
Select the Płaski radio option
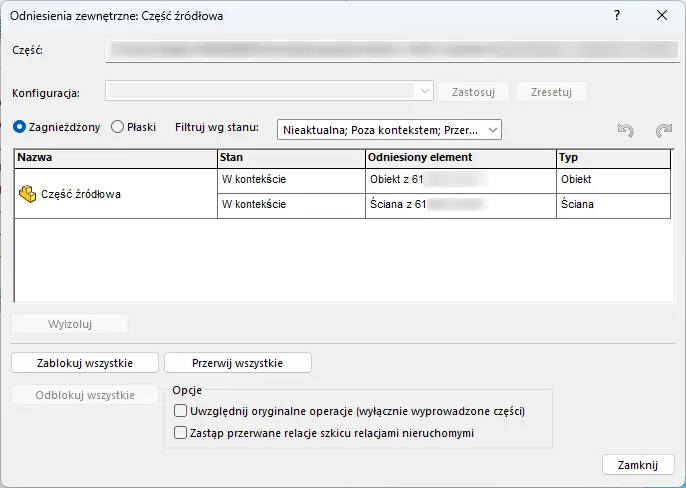(117, 127)
